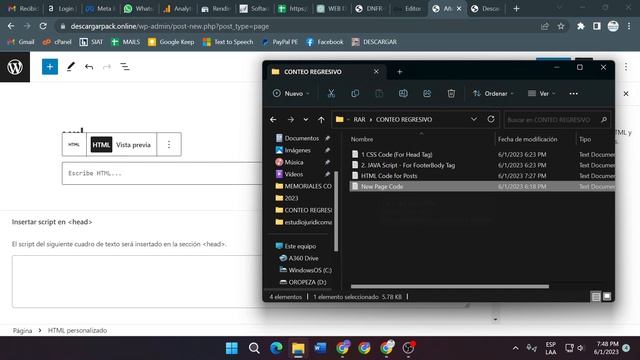Expand recent locations chevron in Explorer

306,120
